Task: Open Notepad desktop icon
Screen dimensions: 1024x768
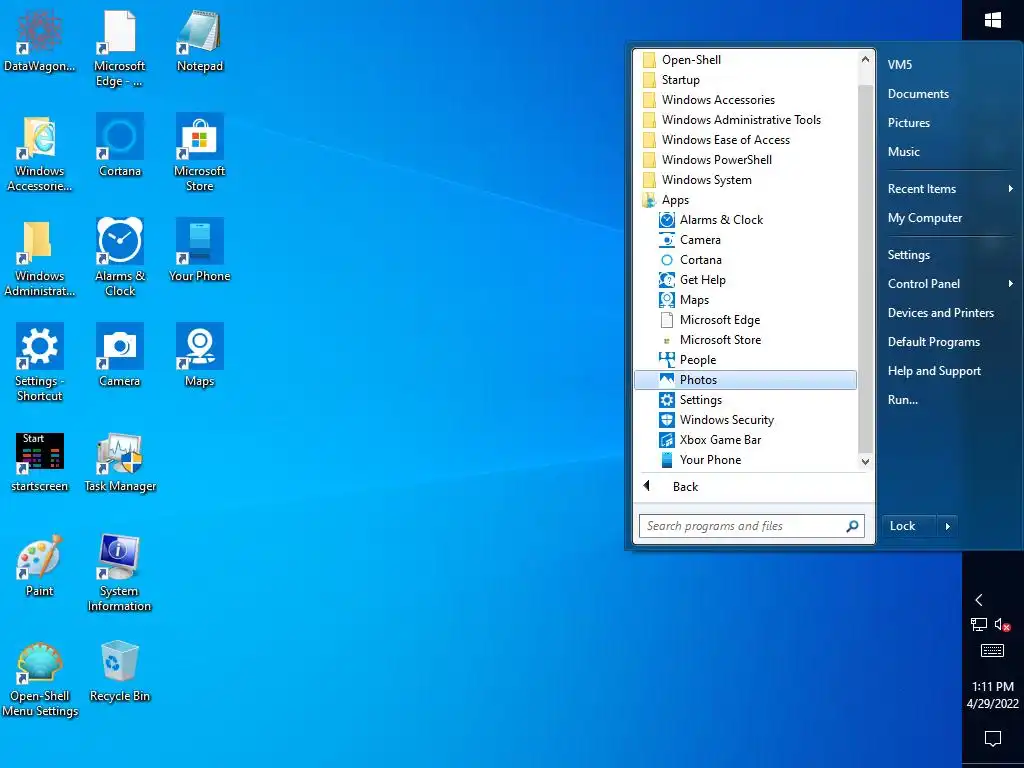Action: pos(200,41)
